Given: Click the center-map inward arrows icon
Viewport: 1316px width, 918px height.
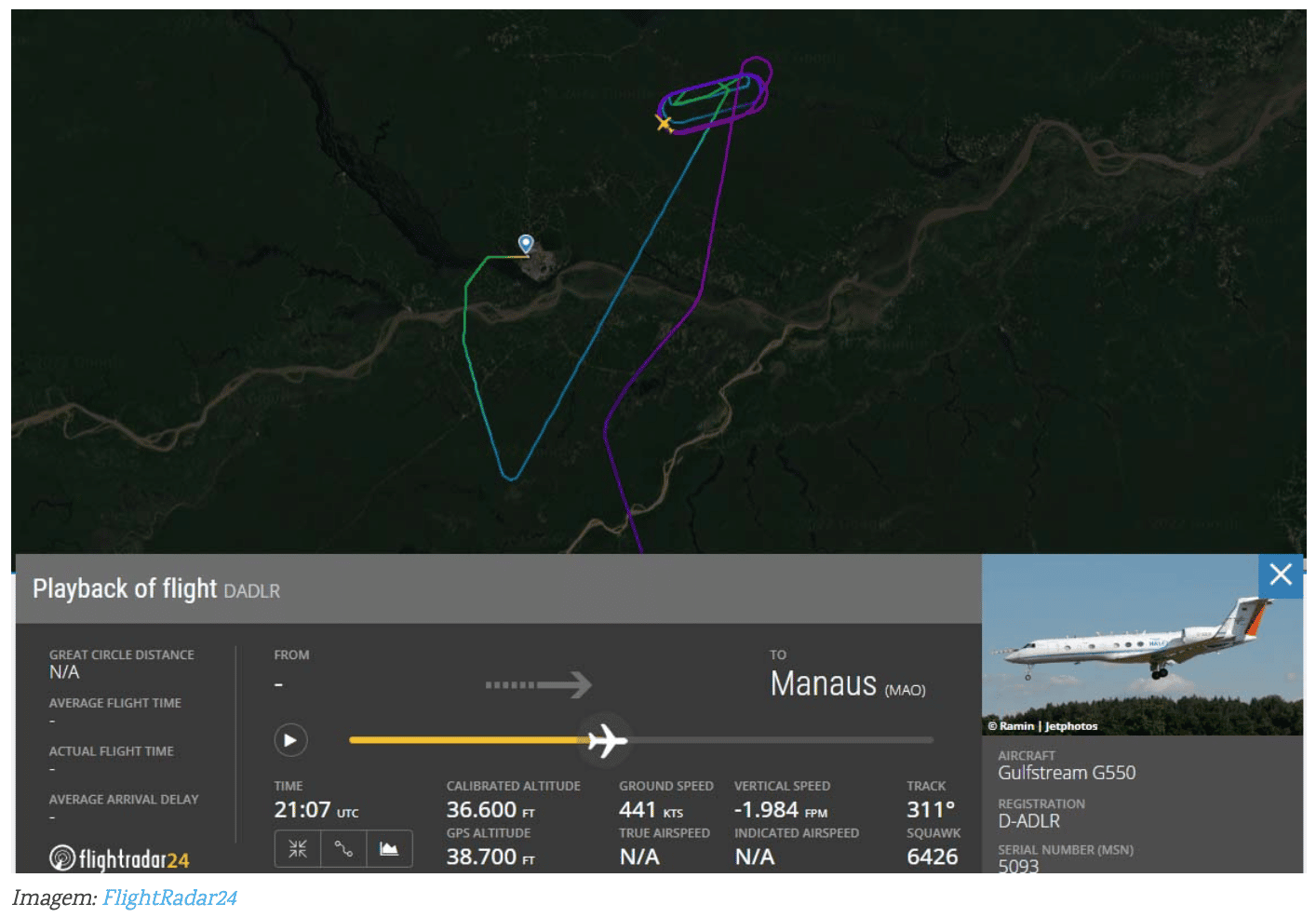Looking at the screenshot, I should 298,848.
